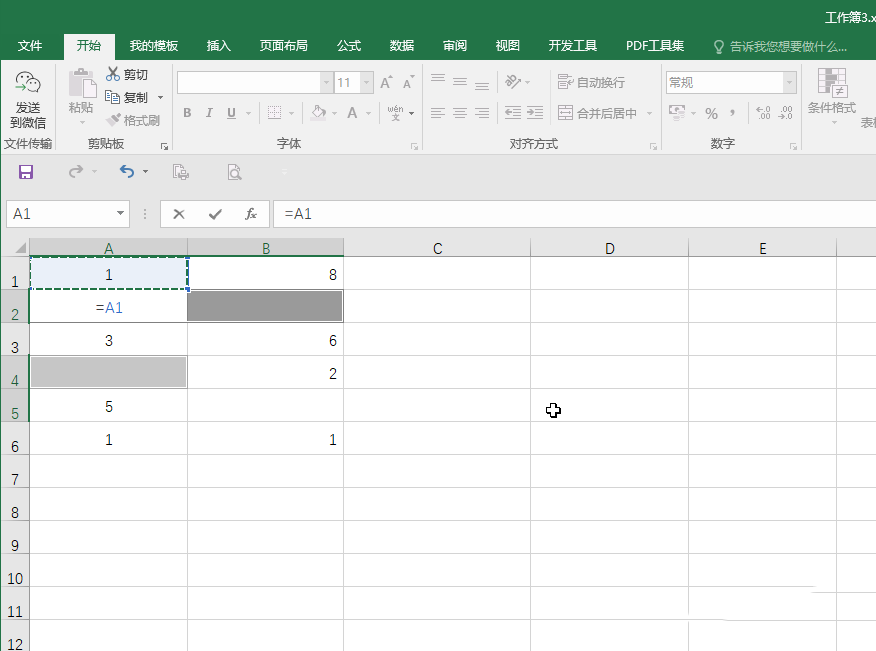This screenshot has width=876, height=651.
Task: Select the Format Painter (格式刷) tool
Action: click(x=133, y=120)
